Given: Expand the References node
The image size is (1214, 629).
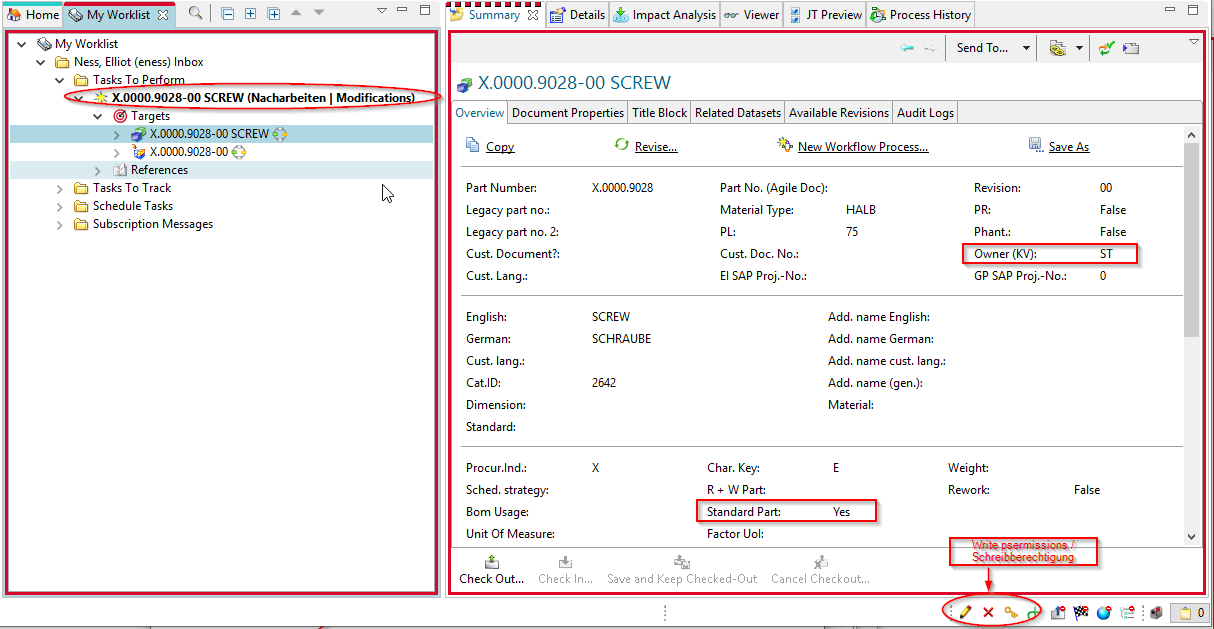Looking at the screenshot, I should coord(98,170).
